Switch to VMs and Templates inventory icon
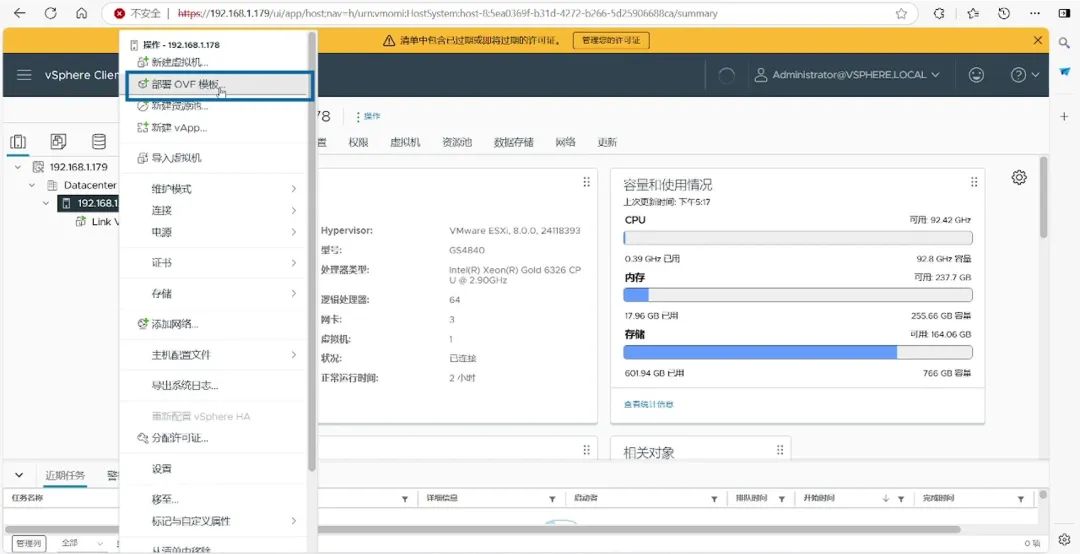Screen dimensions: 1080x554 click(59, 142)
